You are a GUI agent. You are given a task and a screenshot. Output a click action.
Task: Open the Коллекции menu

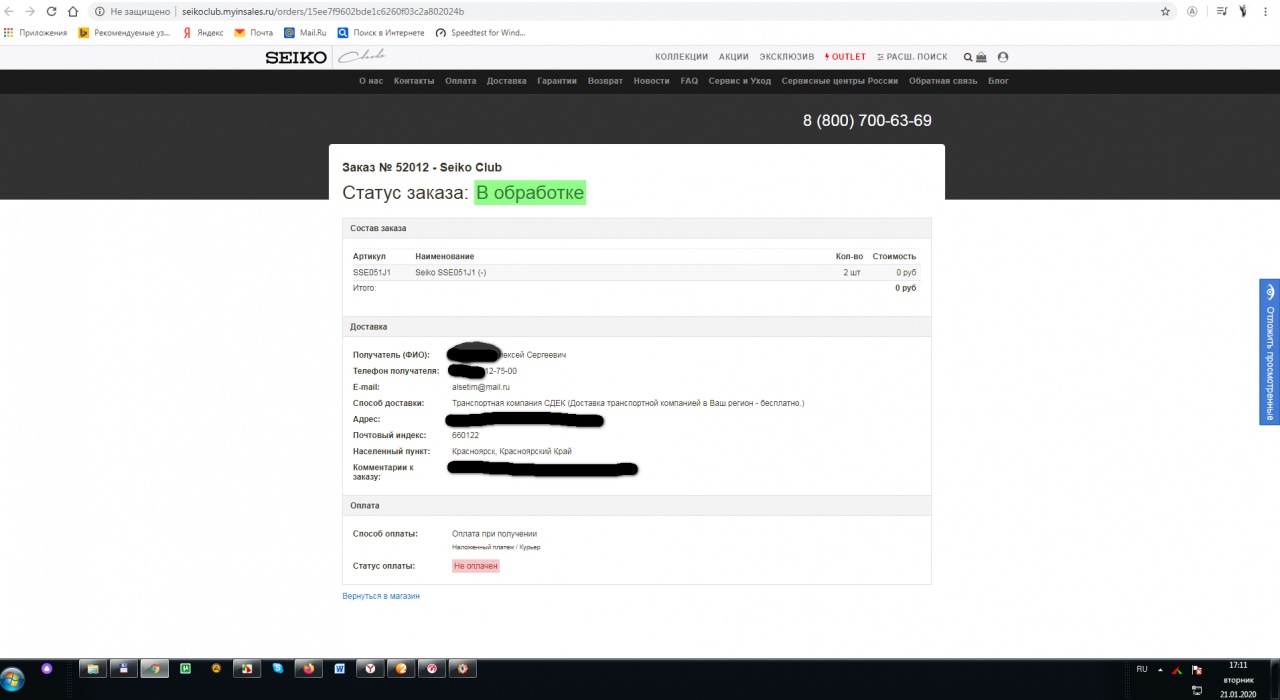click(681, 57)
